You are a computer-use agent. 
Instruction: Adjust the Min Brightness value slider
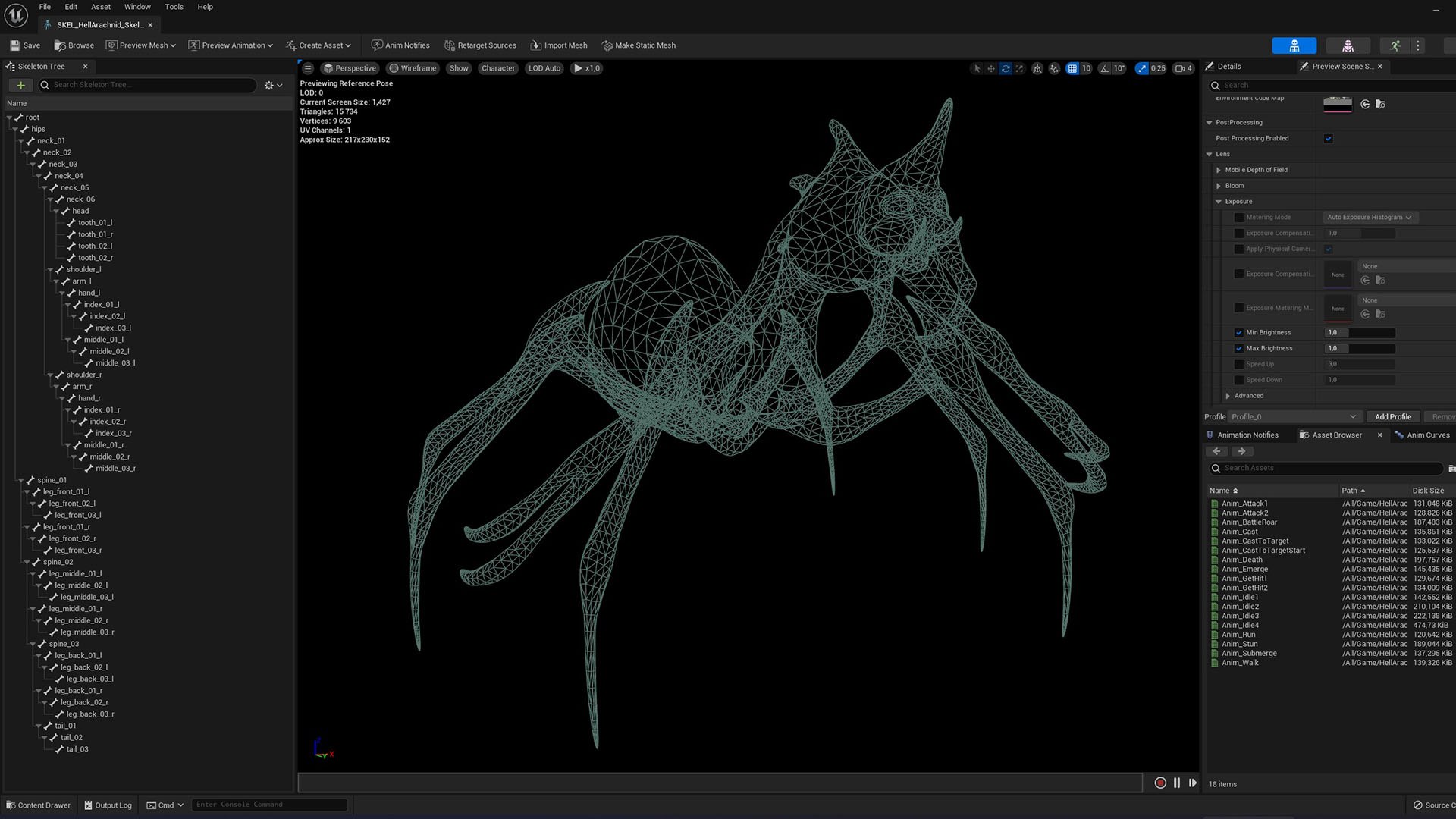(1360, 333)
